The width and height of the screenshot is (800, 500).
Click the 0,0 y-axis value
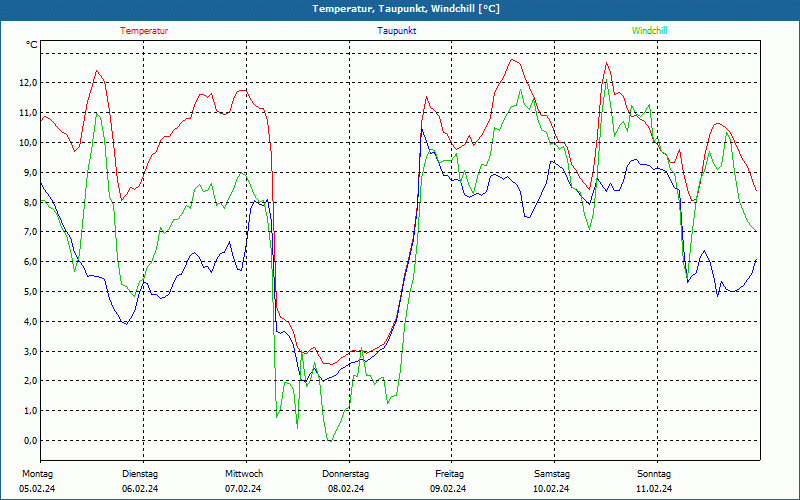pos(31,440)
